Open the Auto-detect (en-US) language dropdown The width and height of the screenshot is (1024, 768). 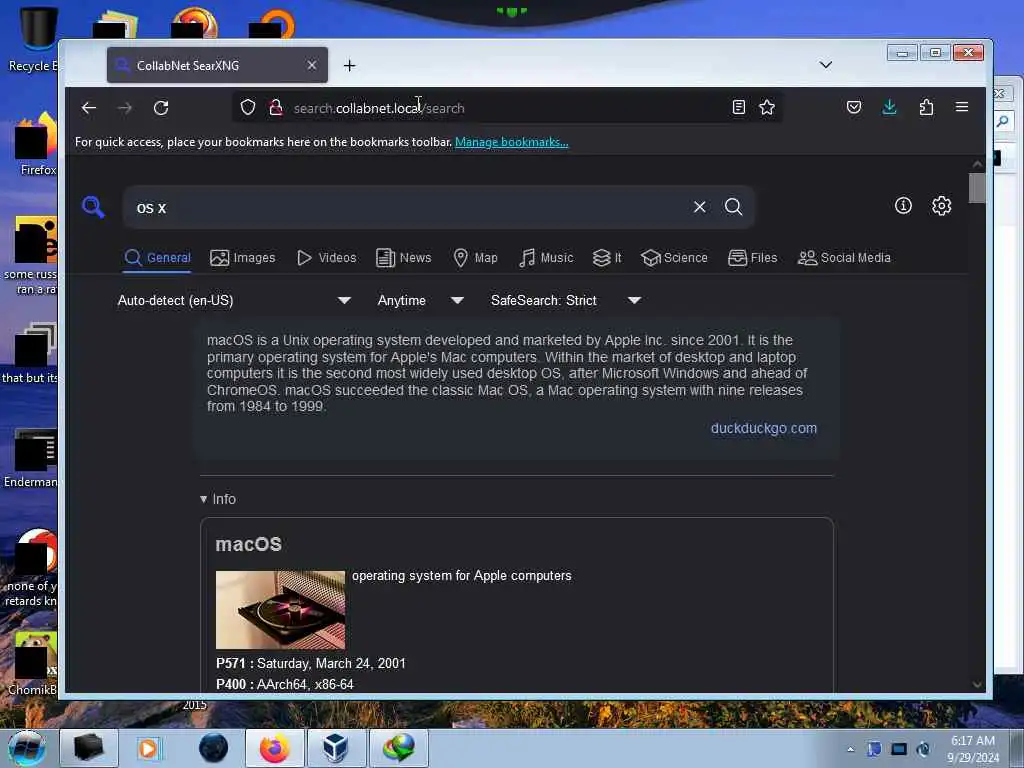(234, 300)
